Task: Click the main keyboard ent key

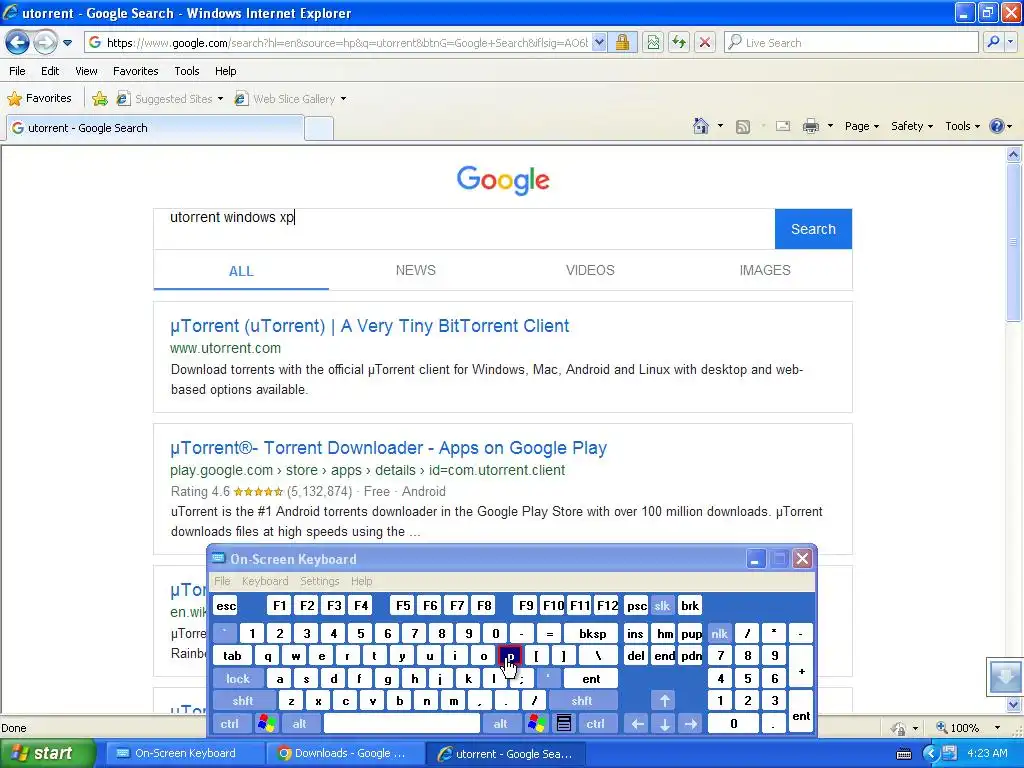Action: pyautogui.click(x=591, y=679)
